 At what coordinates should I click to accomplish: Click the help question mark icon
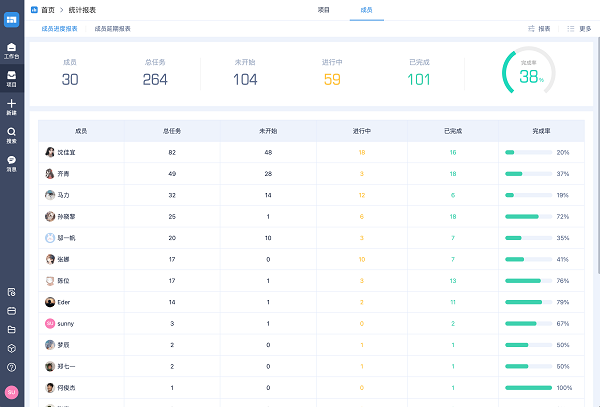(11, 366)
